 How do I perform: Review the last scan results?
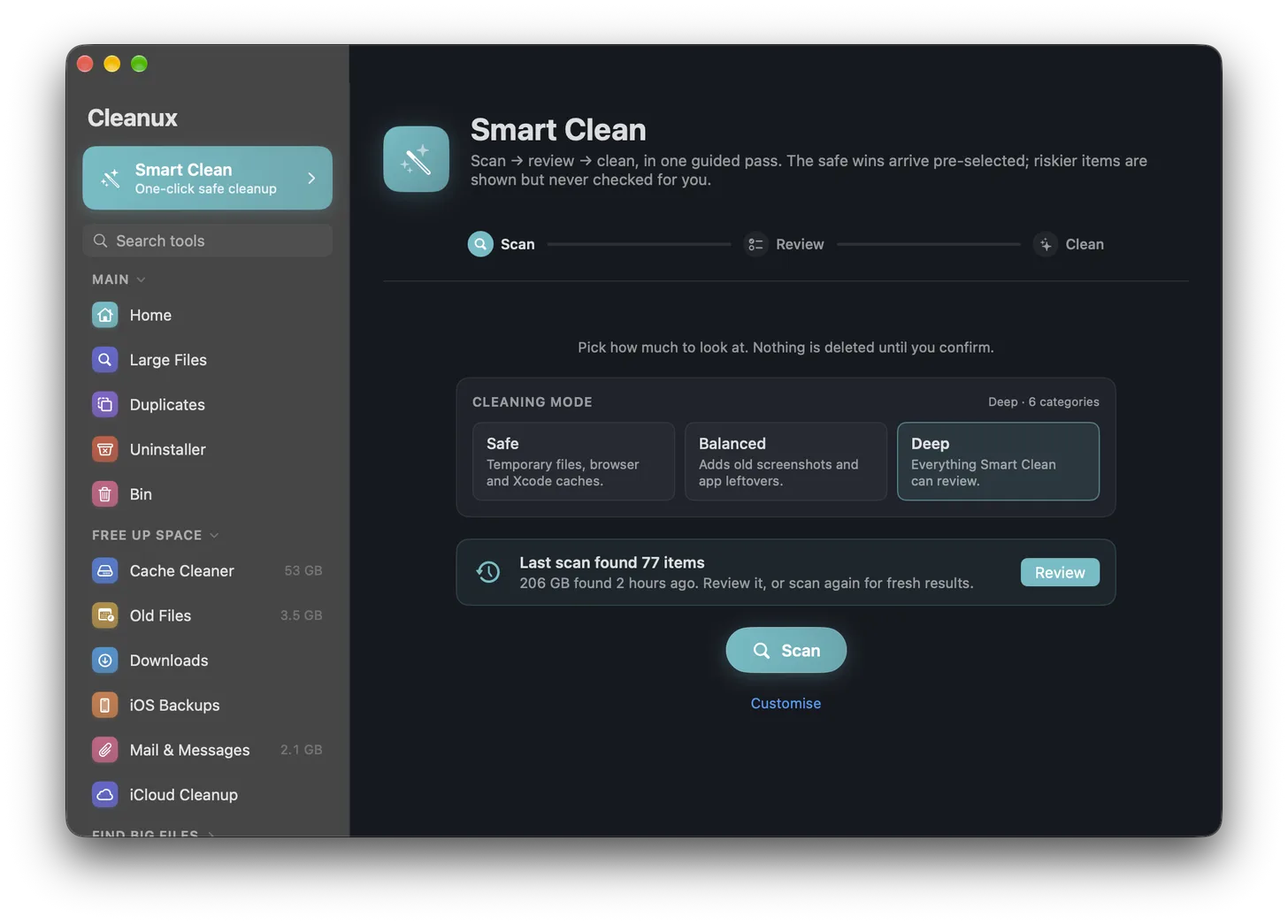pos(1060,572)
